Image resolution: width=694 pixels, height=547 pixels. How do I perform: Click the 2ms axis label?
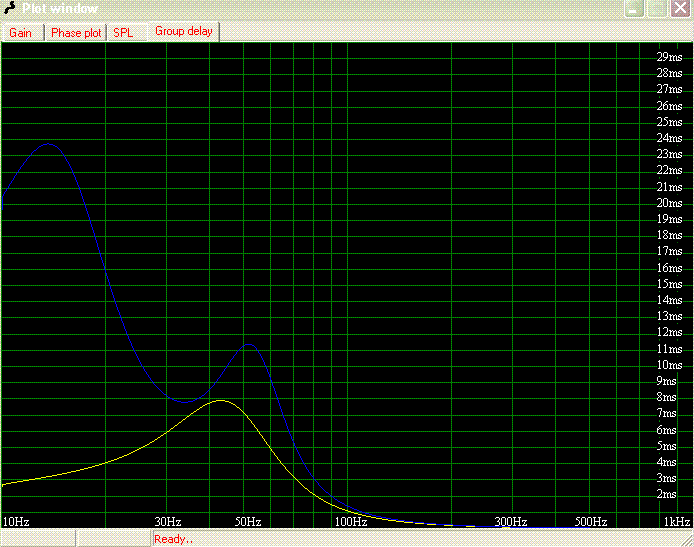coord(666,494)
